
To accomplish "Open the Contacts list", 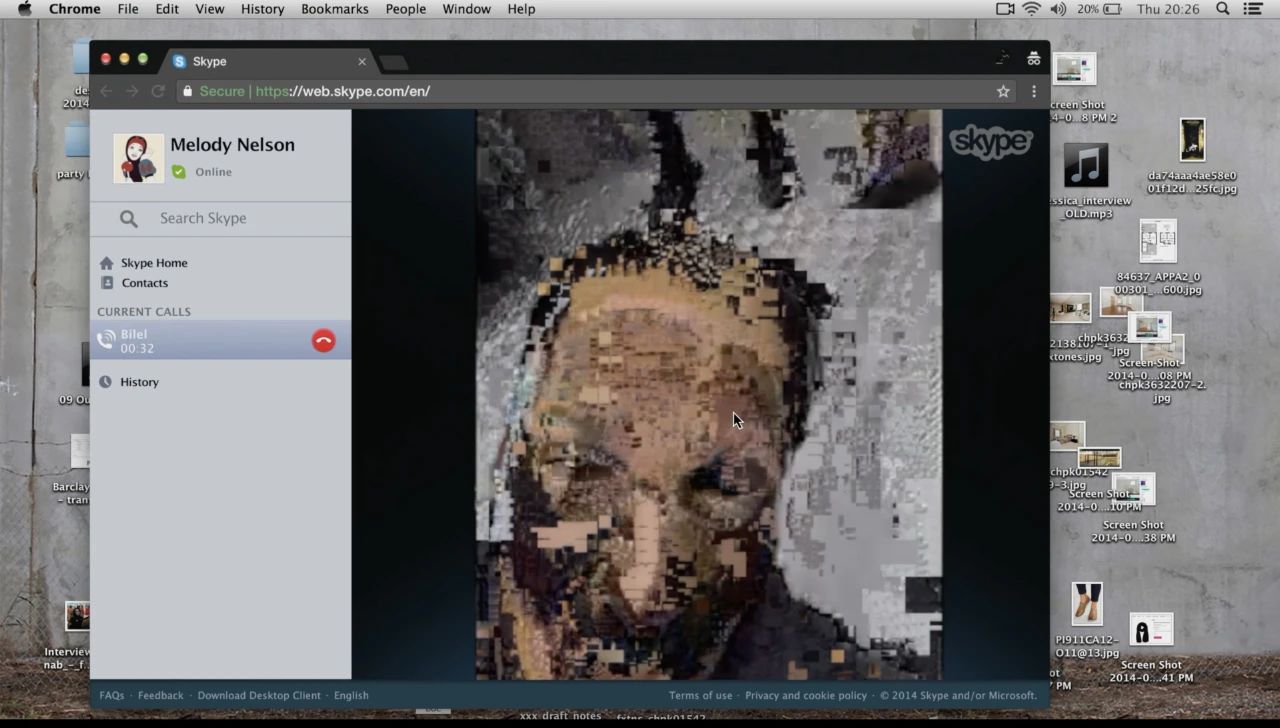I will 144,283.
